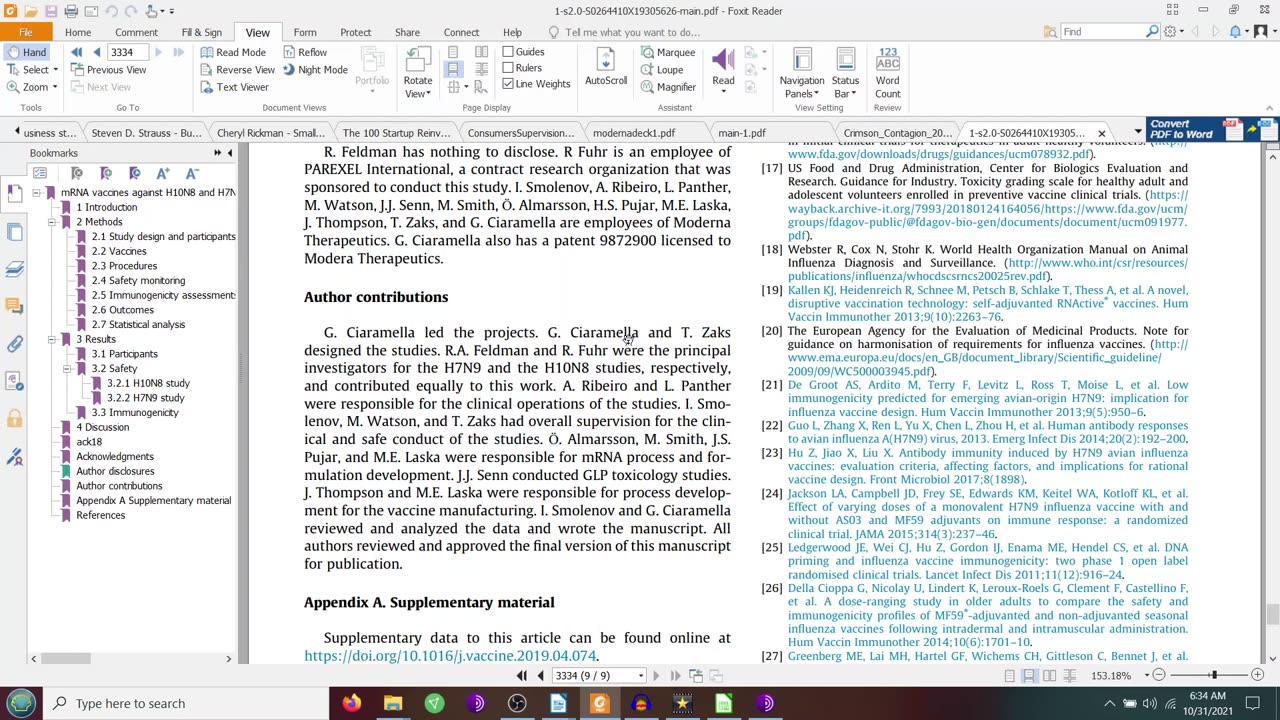Switch to The 100 Startup document tab
The width and height of the screenshot is (1280, 720).
pyautogui.click(x=396, y=133)
